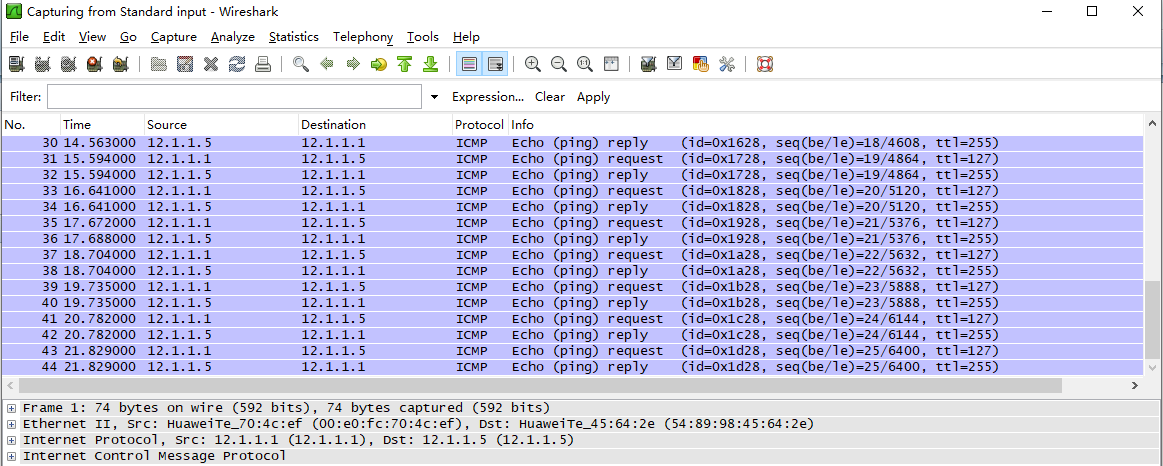Viewport: 1163px width, 466px height.
Task: Go back in packet history arrow
Action: (327, 65)
